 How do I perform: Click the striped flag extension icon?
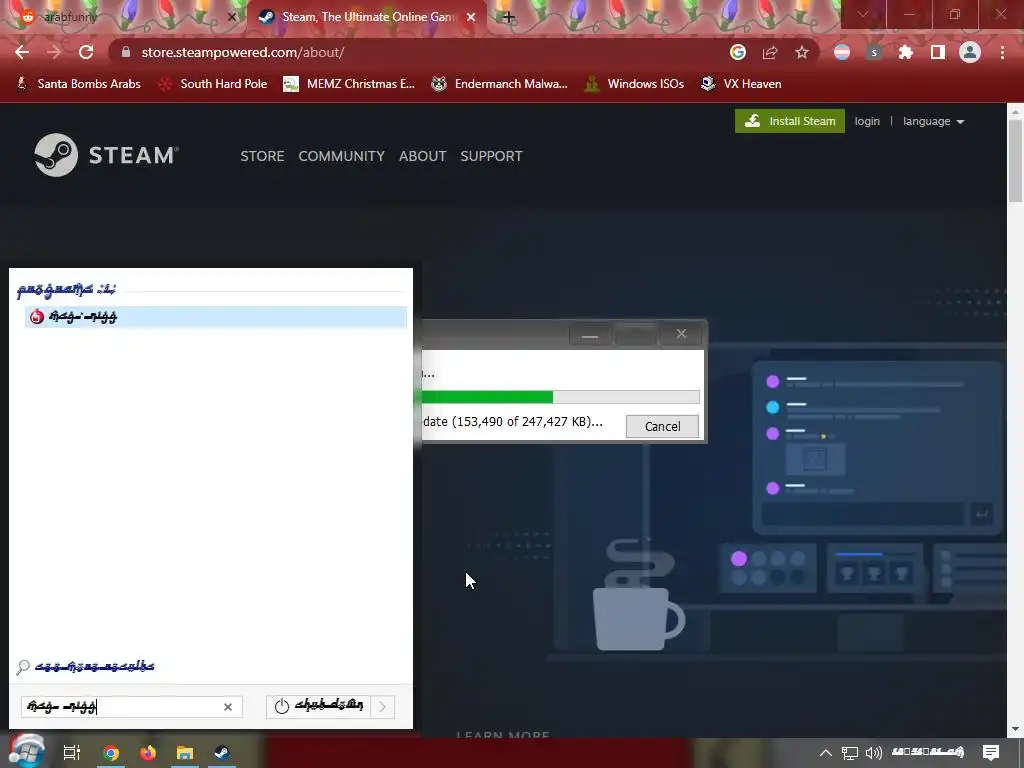[x=842, y=52]
